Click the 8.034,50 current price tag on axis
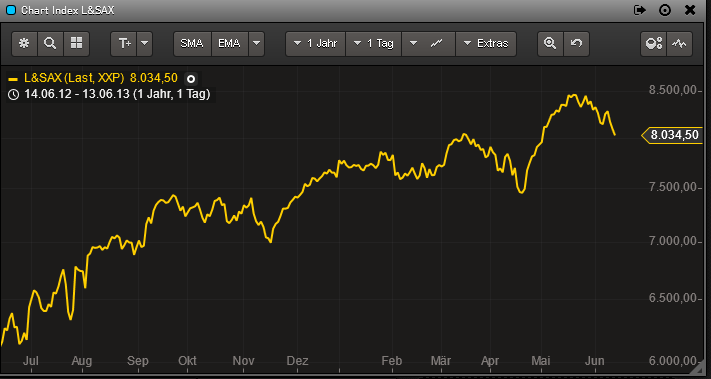 pyautogui.click(x=673, y=135)
